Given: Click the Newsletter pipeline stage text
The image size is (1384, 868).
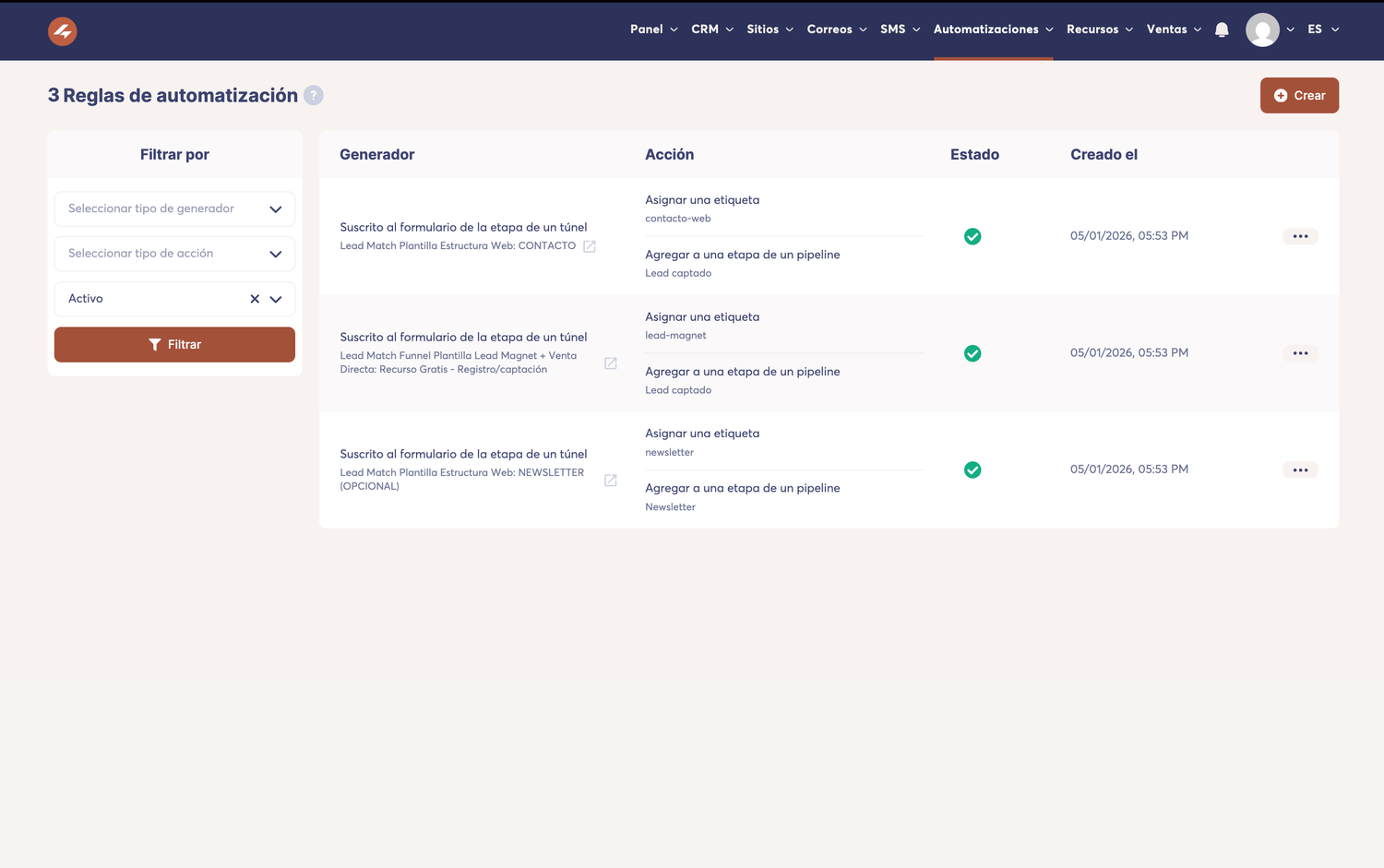Looking at the screenshot, I should 670,507.
